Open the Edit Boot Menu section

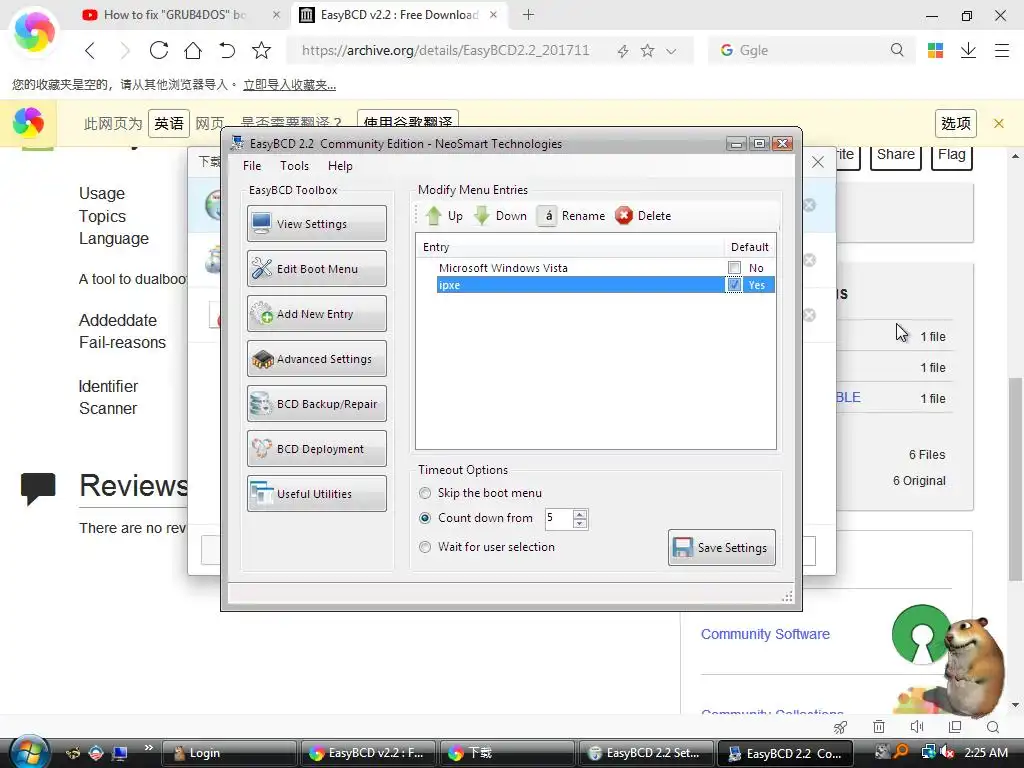317,269
